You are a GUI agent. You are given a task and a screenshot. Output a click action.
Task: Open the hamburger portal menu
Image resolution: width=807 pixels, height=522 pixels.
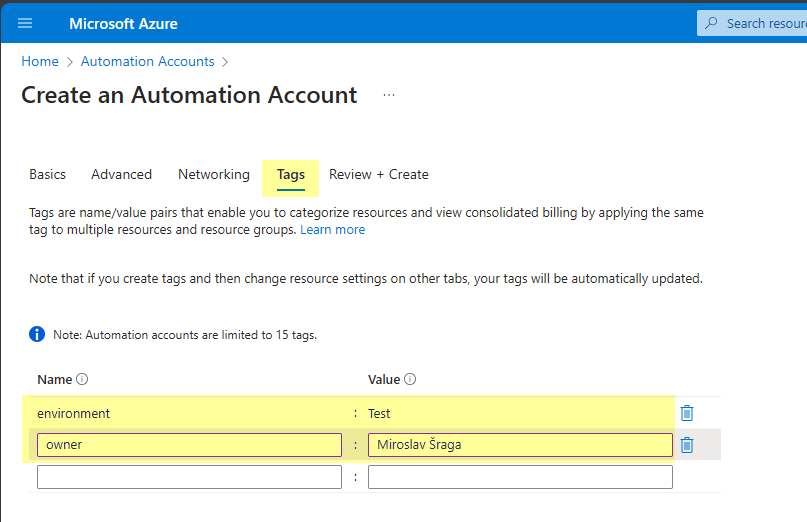pyautogui.click(x=25, y=23)
